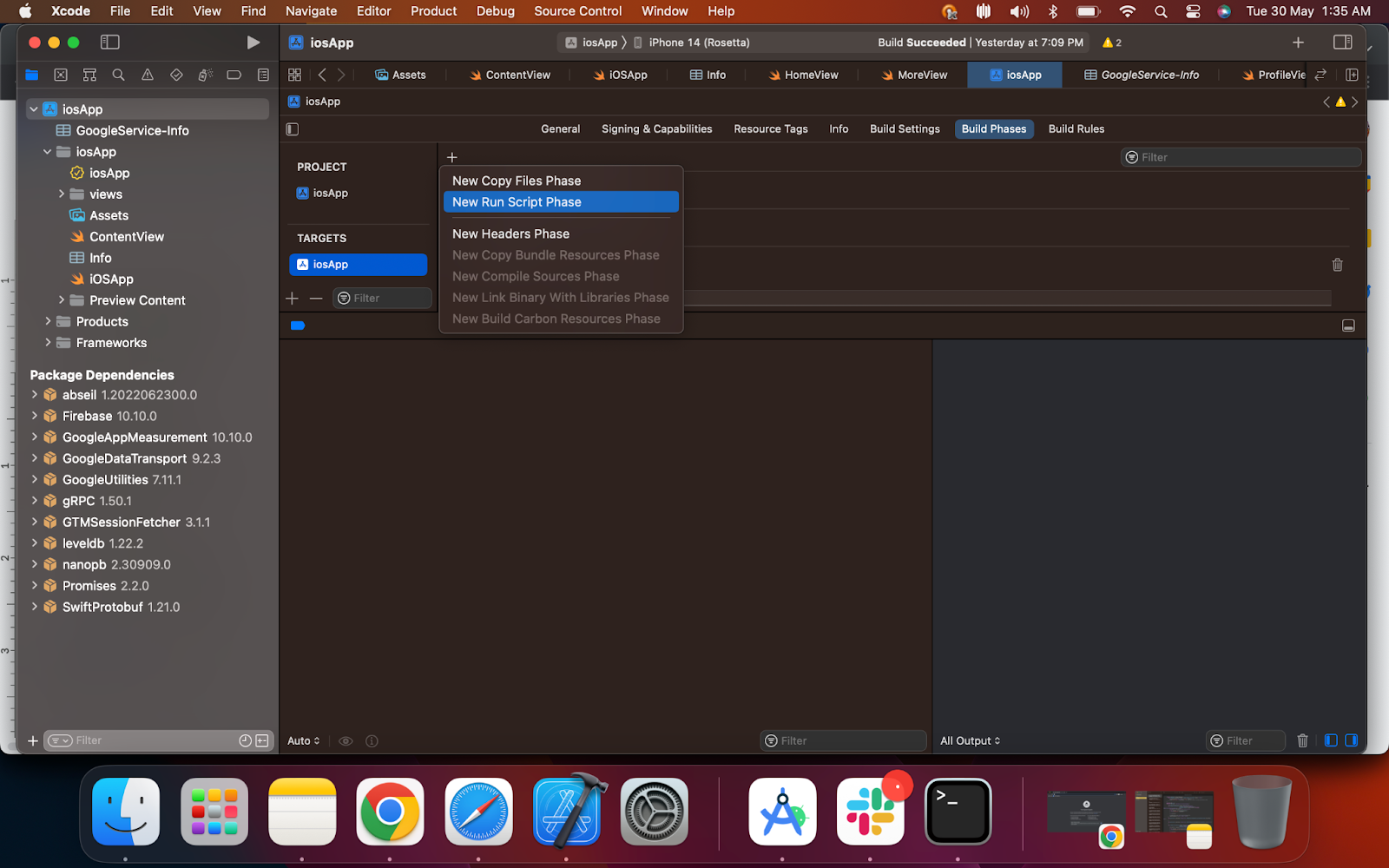Click the build phases Filter field

coord(1241,157)
